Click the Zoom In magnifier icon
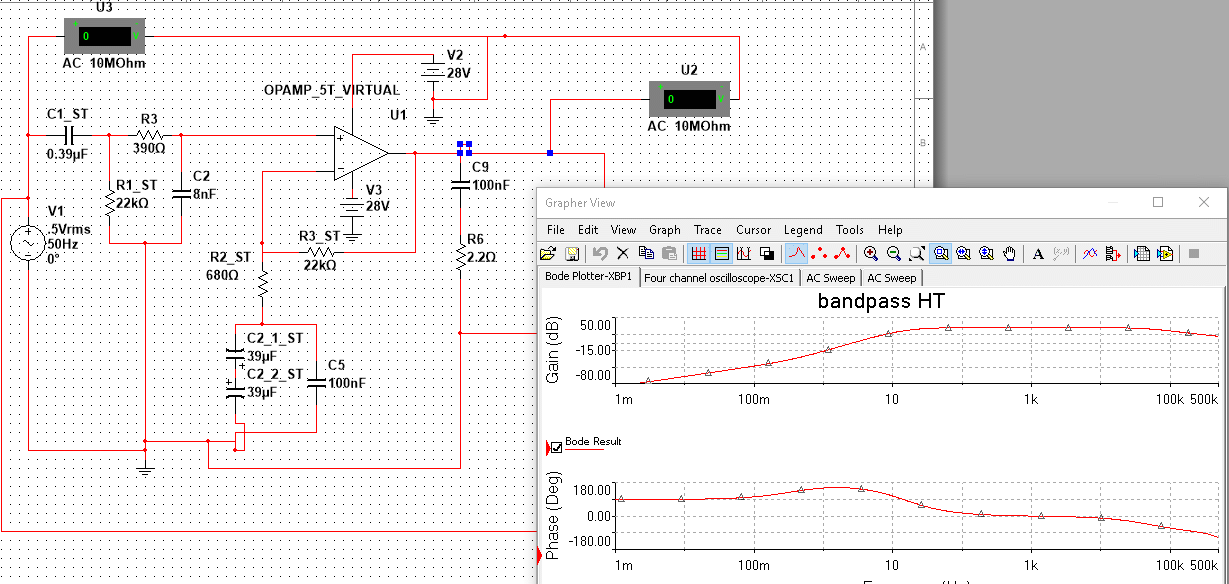This screenshot has height=584, width=1229. coord(871,254)
